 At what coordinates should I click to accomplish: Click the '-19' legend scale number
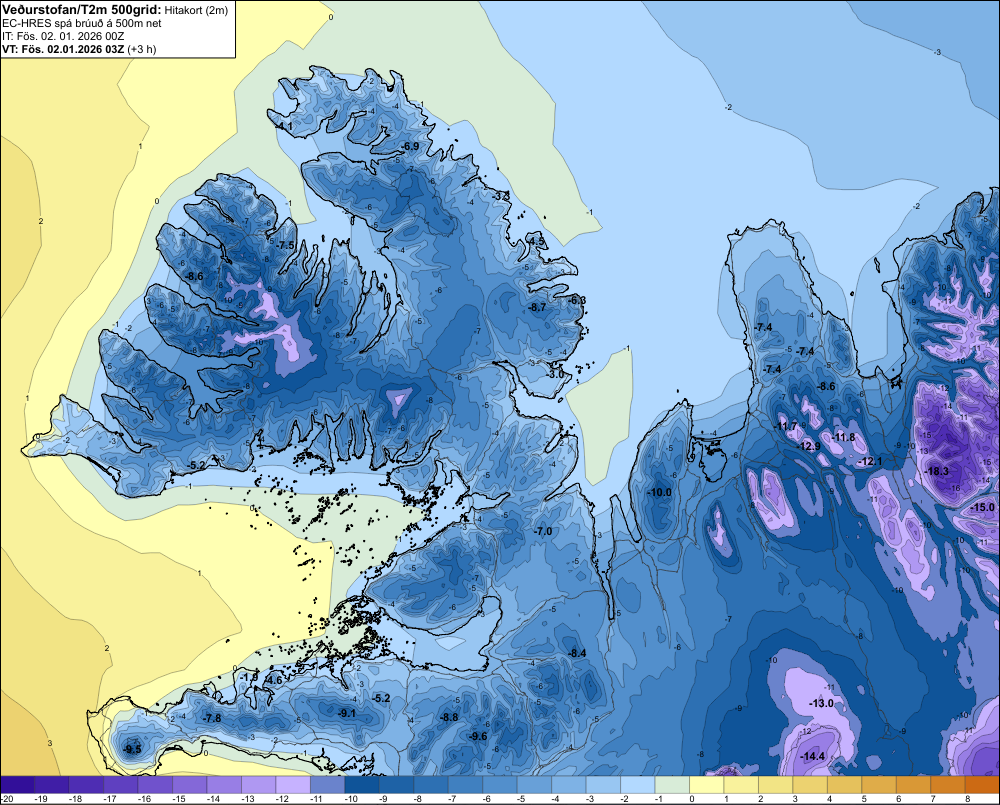tap(42, 799)
